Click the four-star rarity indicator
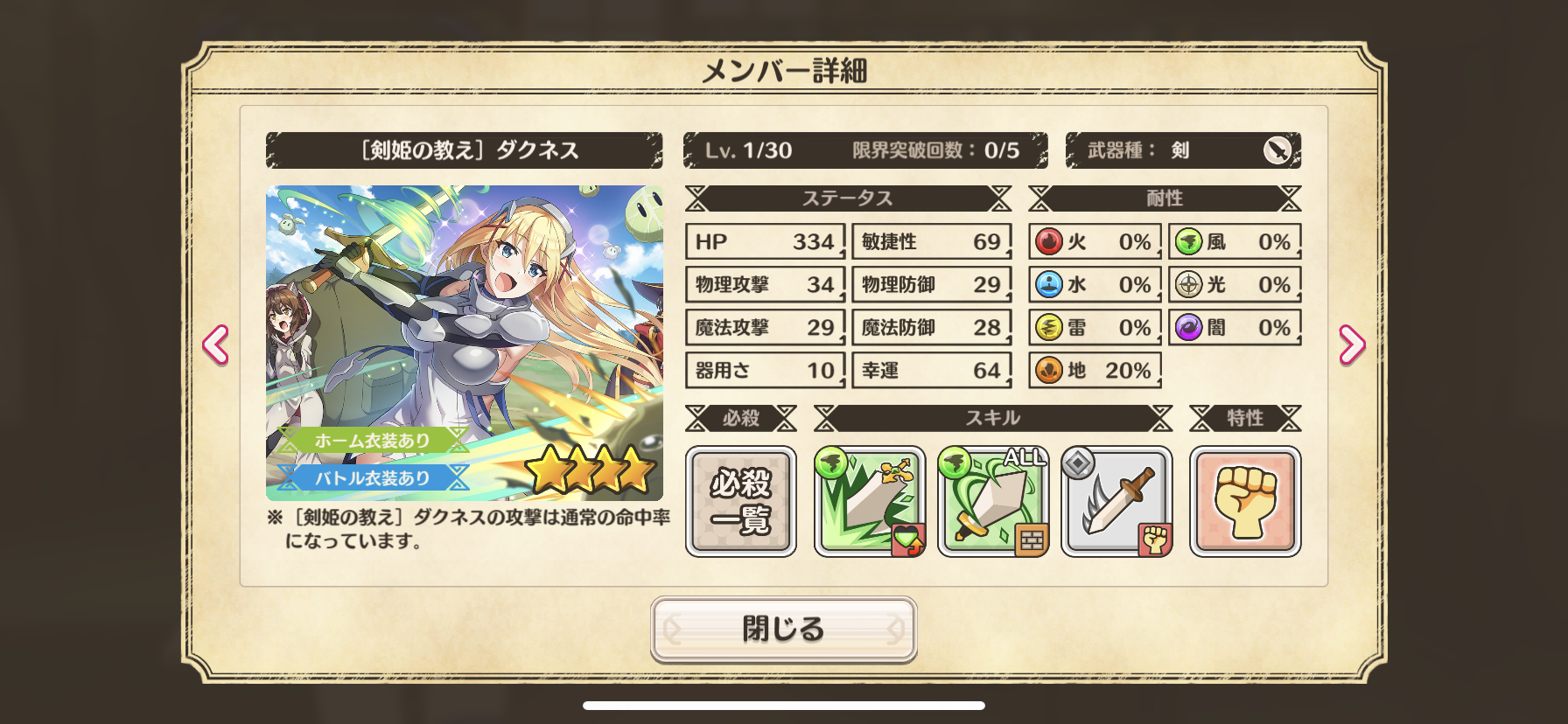The width and height of the screenshot is (1568, 724). coord(591,470)
